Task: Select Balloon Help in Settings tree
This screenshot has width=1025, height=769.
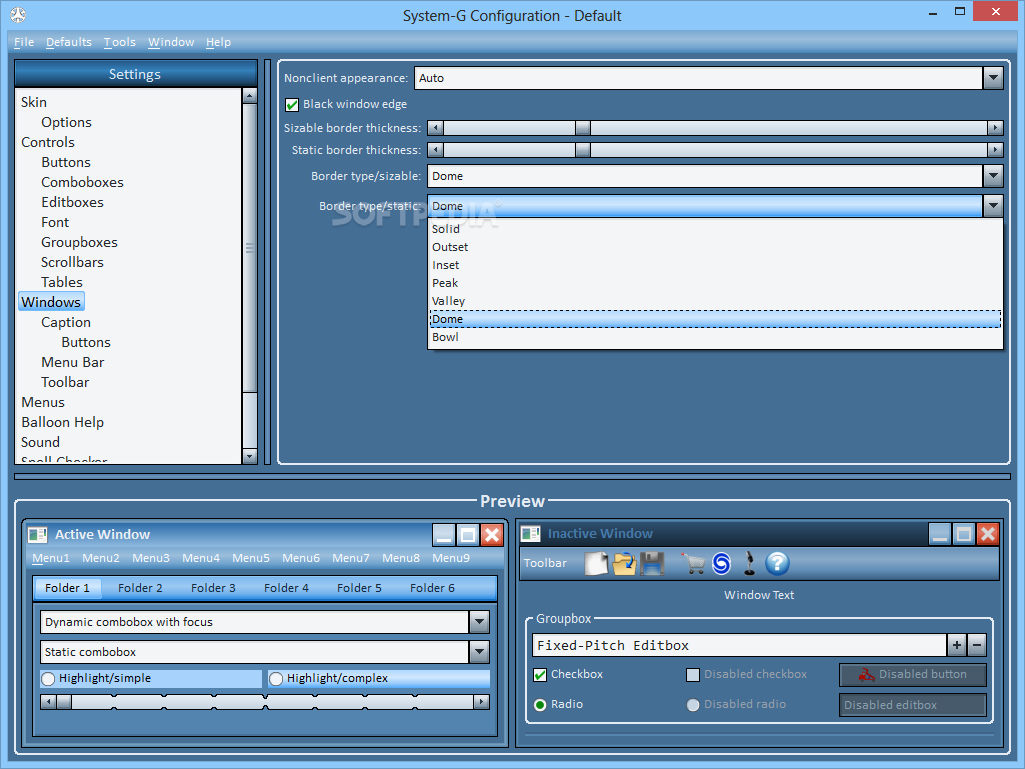Action: tap(62, 422)
